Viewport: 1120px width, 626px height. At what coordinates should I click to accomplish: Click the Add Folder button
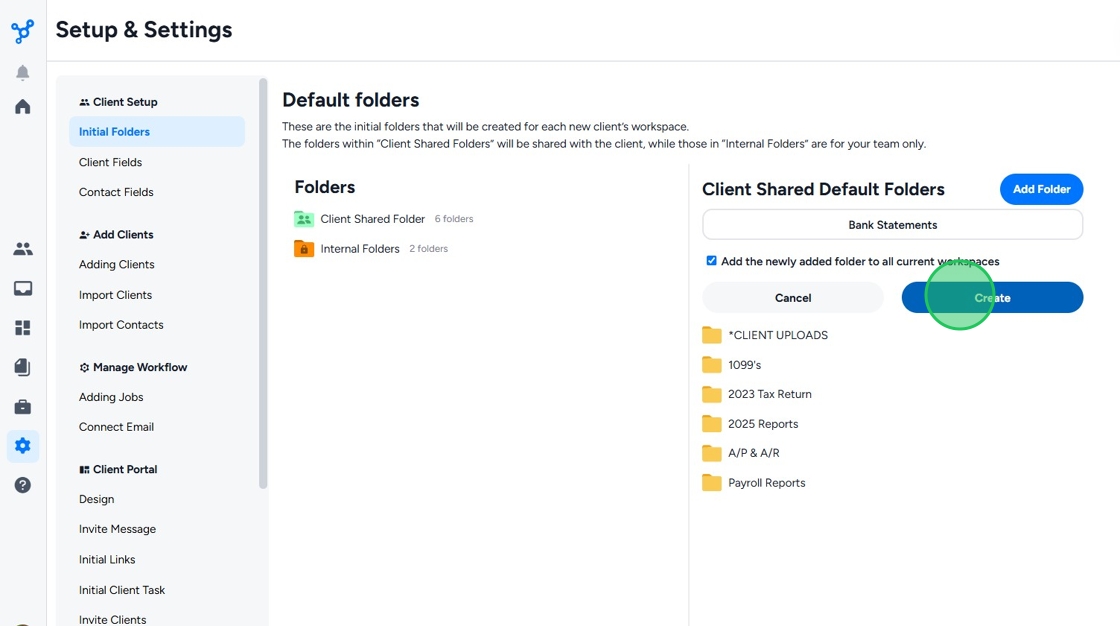(x=1041, y=189)
